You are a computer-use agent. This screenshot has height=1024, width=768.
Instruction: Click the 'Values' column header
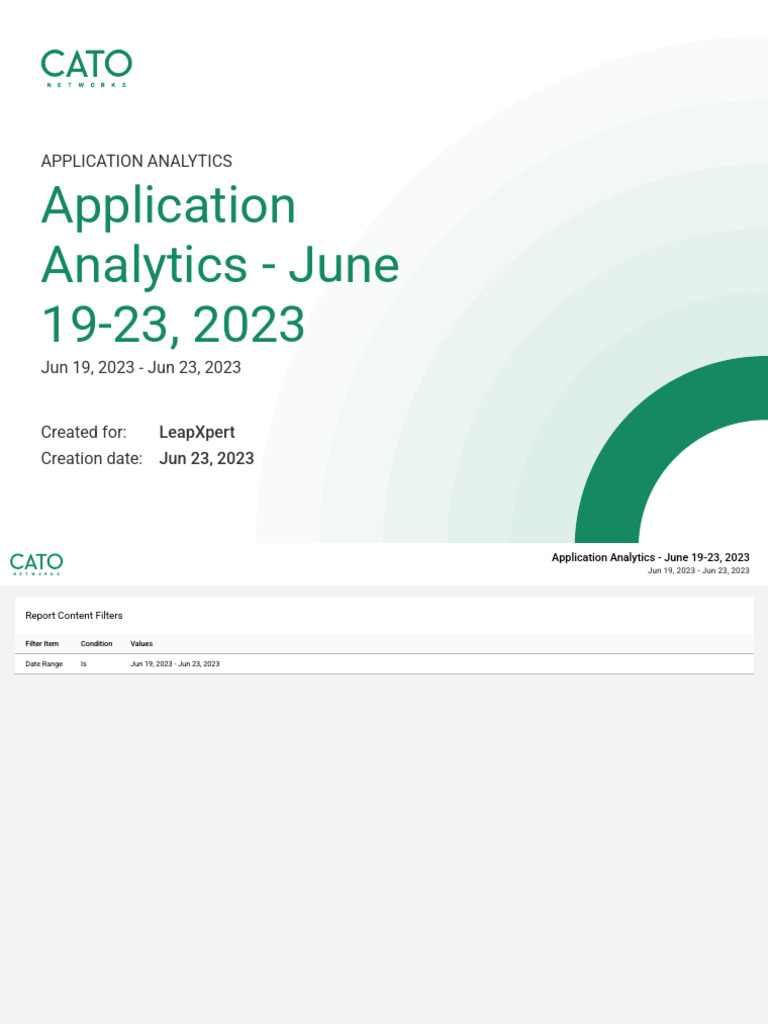click(142, 643)
